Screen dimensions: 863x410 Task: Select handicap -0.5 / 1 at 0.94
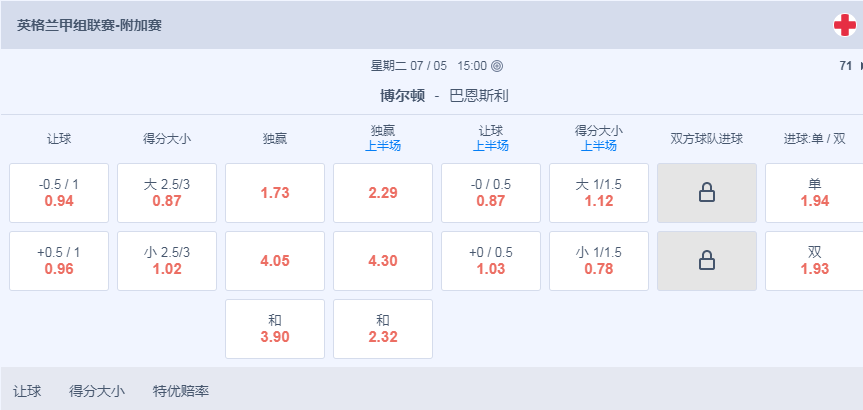(59, 193)
